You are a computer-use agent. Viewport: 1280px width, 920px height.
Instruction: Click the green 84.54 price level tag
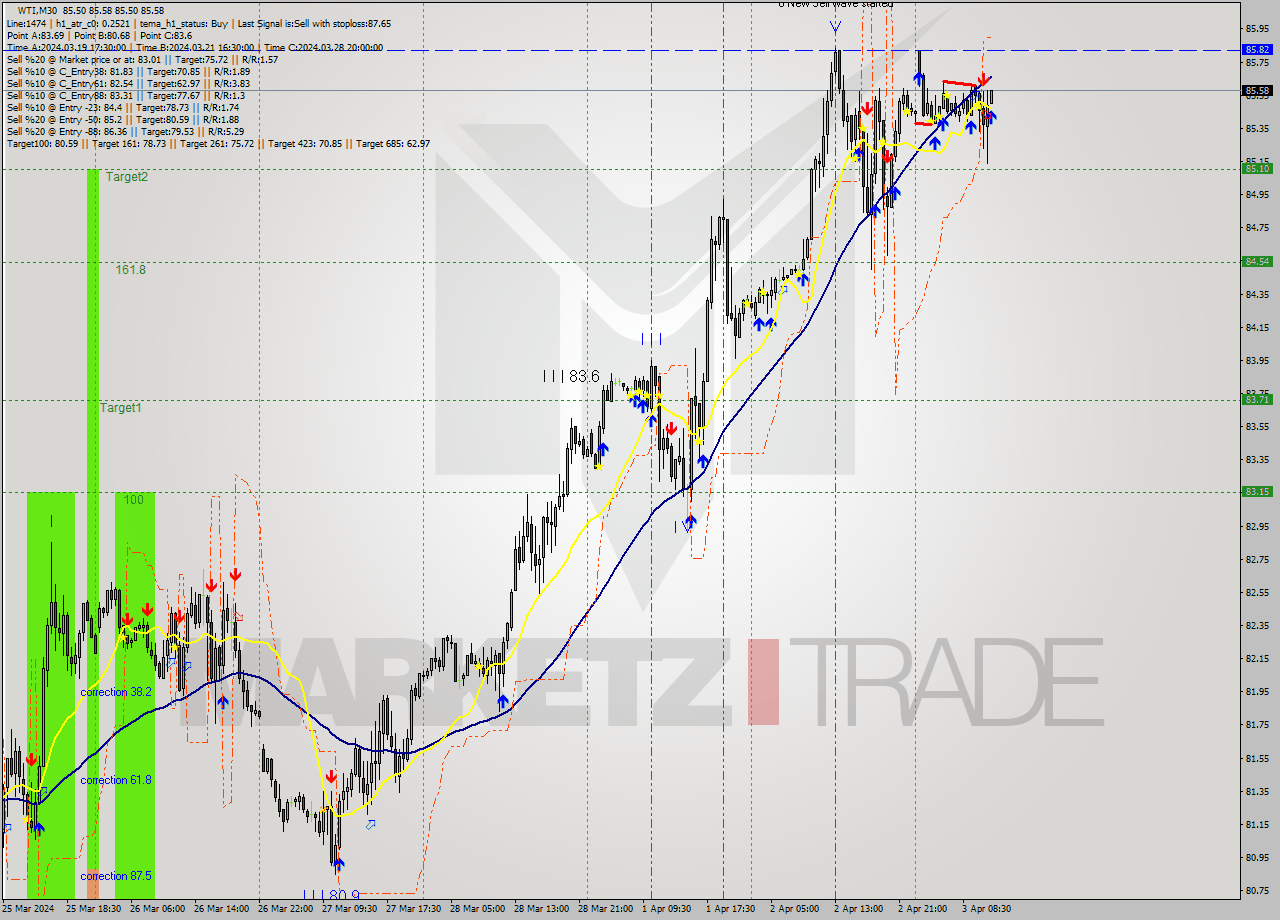tap(1257, 262)
